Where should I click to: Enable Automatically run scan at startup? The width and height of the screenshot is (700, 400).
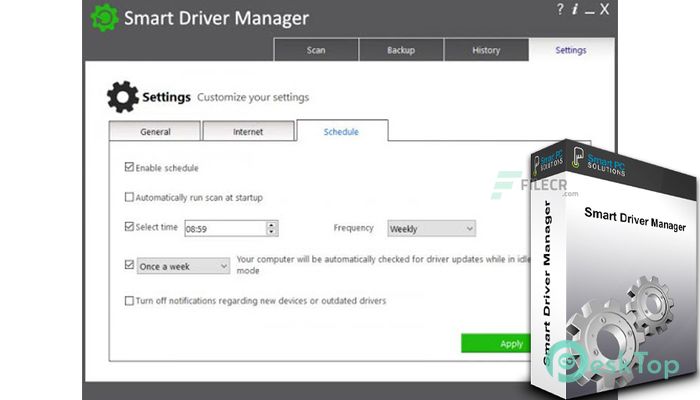coord(129,197)
